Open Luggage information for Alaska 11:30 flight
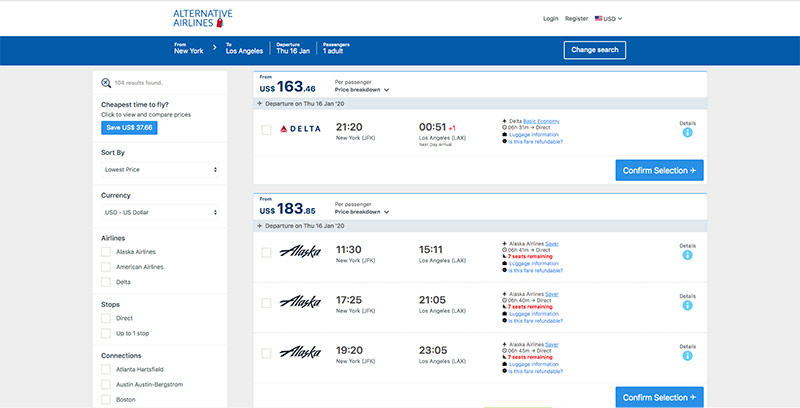 coord(534,264)
